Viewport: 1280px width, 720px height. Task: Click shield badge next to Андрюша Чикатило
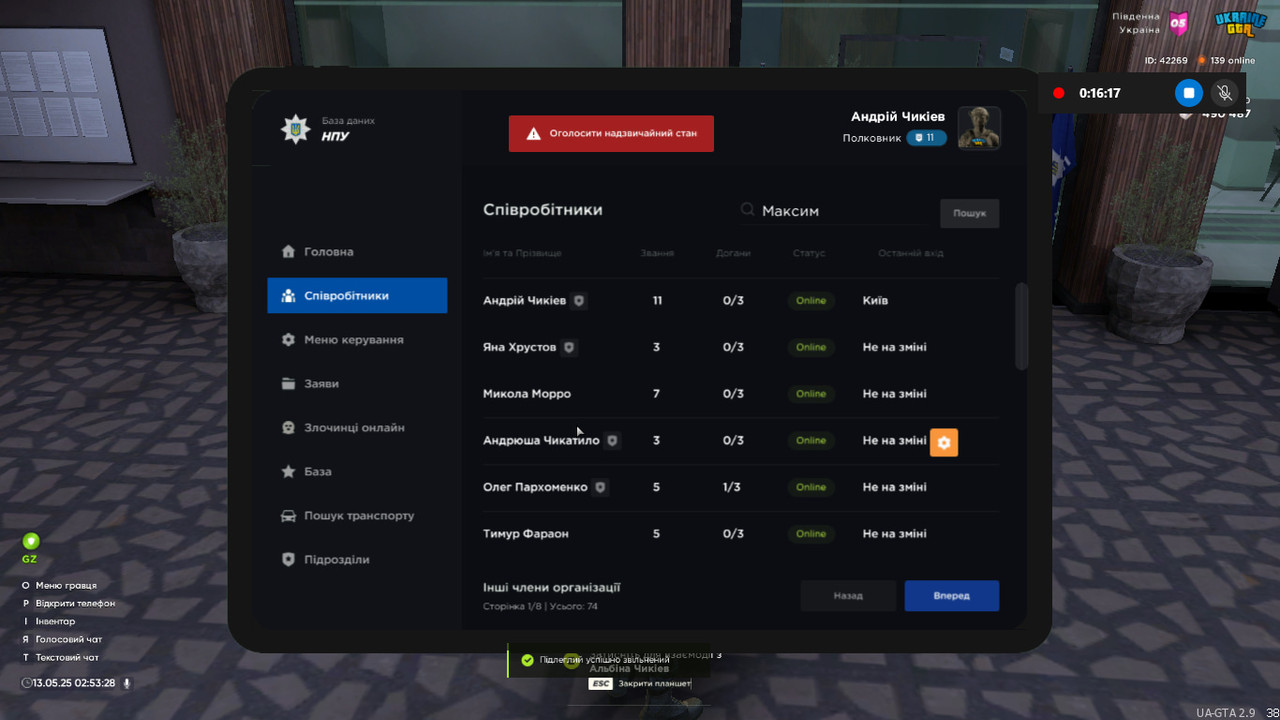click(x=612, y=441)
